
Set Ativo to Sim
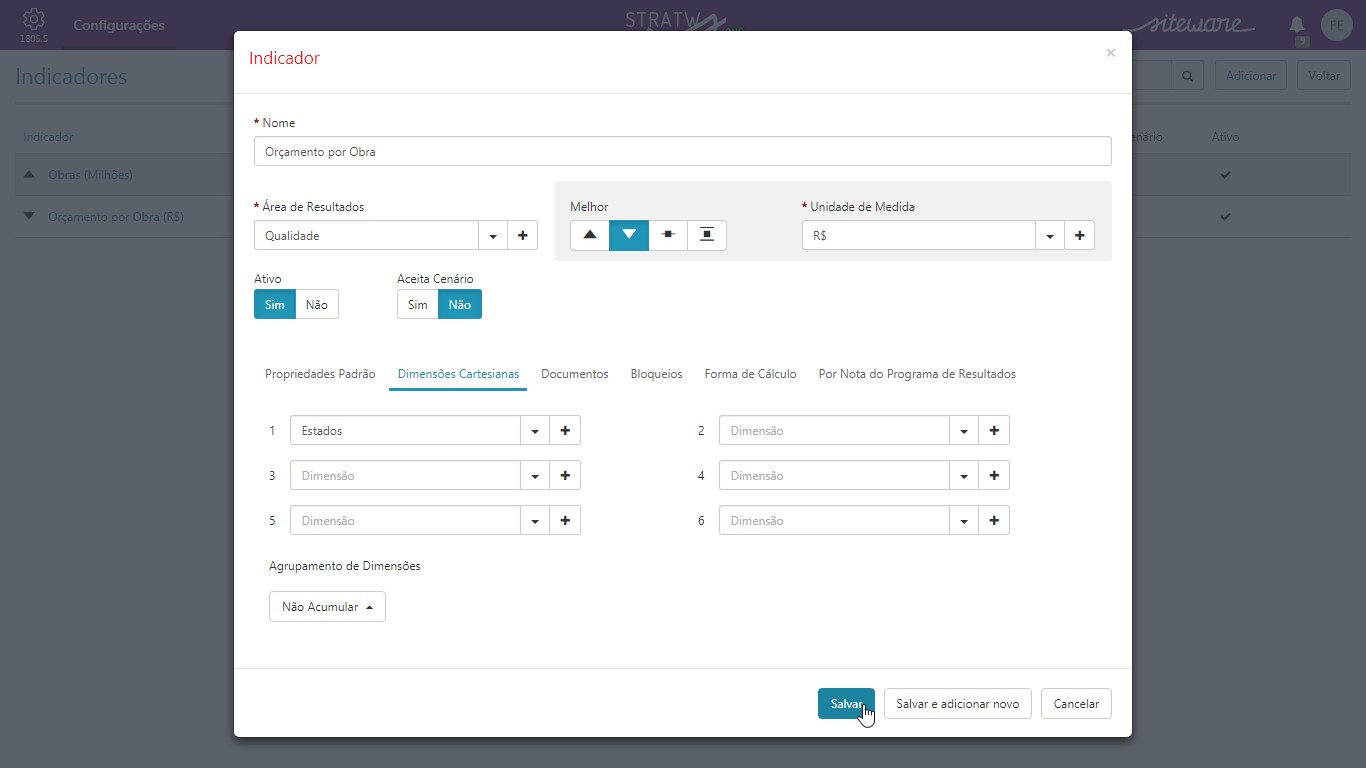click(x=275, y=304)
